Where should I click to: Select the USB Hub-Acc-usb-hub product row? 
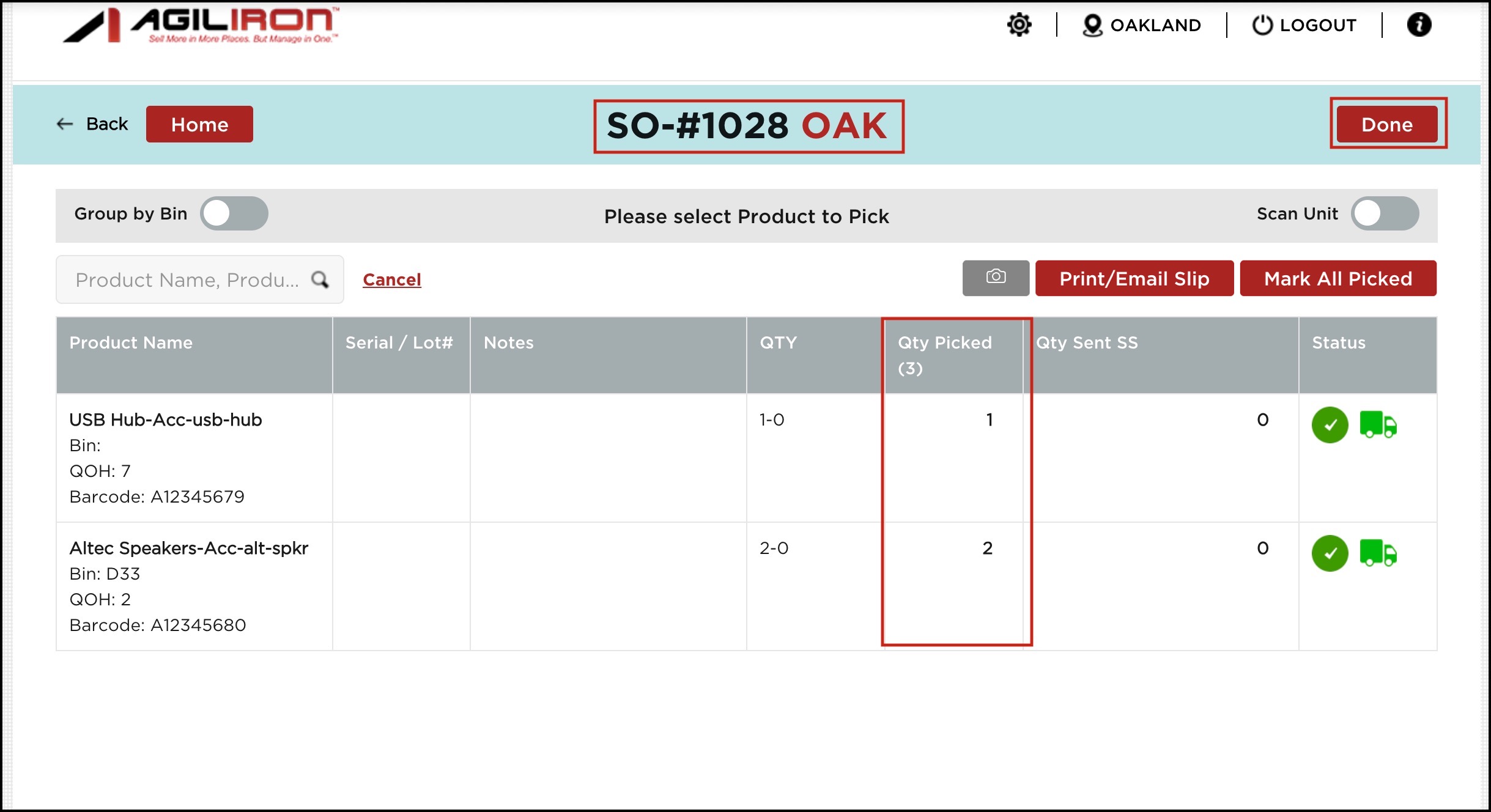click(x=165, y=420)
